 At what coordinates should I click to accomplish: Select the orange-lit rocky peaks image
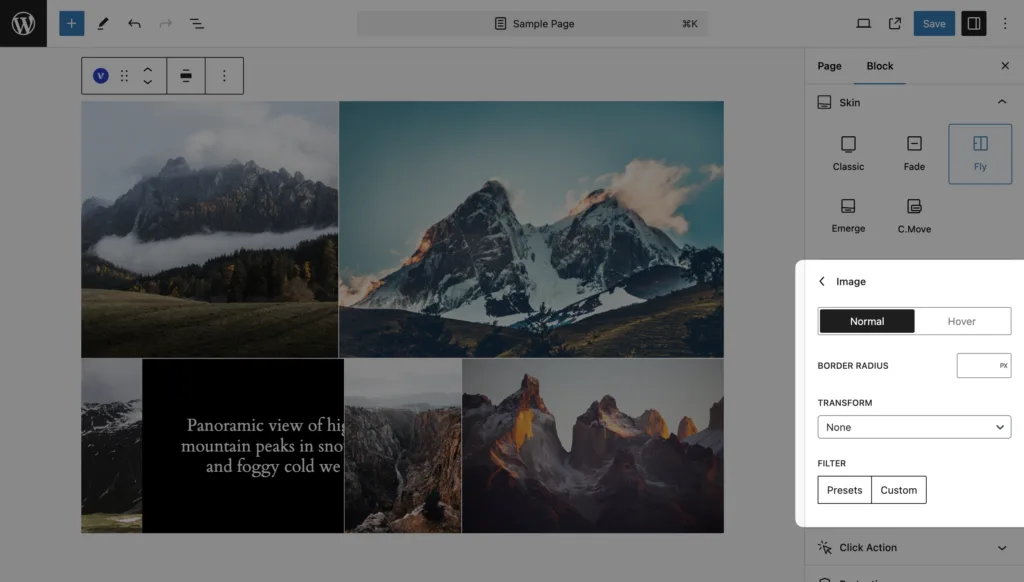[x=593, y=445]
